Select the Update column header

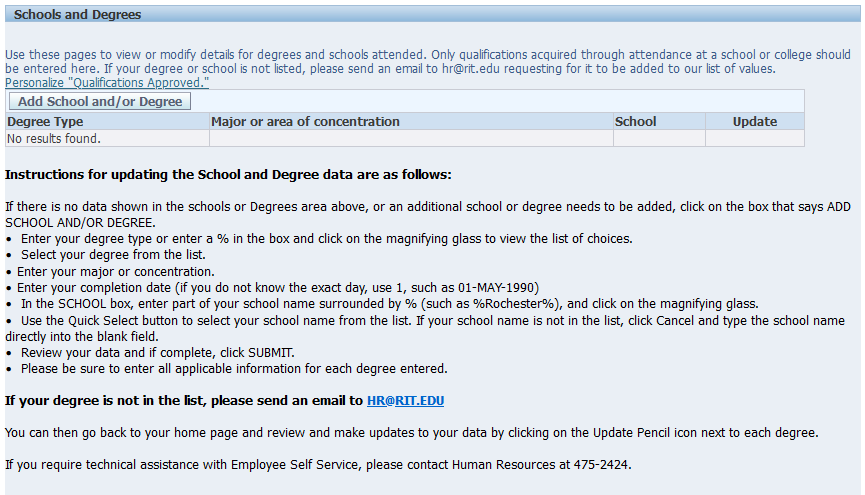click(754, 122)
